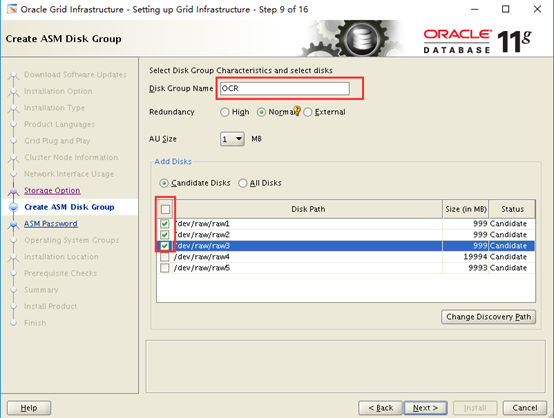Screen dimensions: 554x418
Task: Click the empty message area box
Action: tap(346, 366)
